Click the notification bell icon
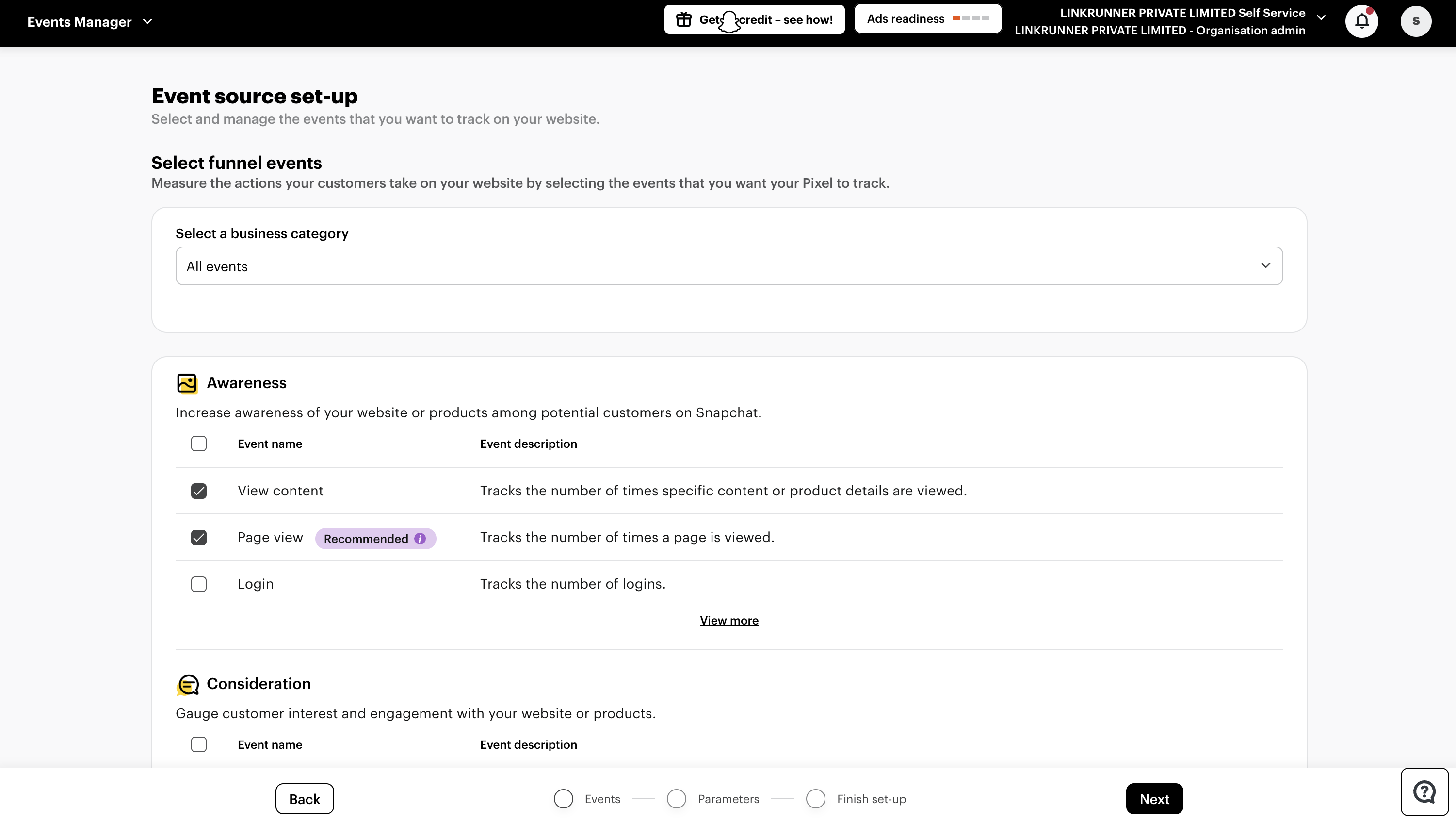The image size is (1456, 823). tap(1361, 21)
